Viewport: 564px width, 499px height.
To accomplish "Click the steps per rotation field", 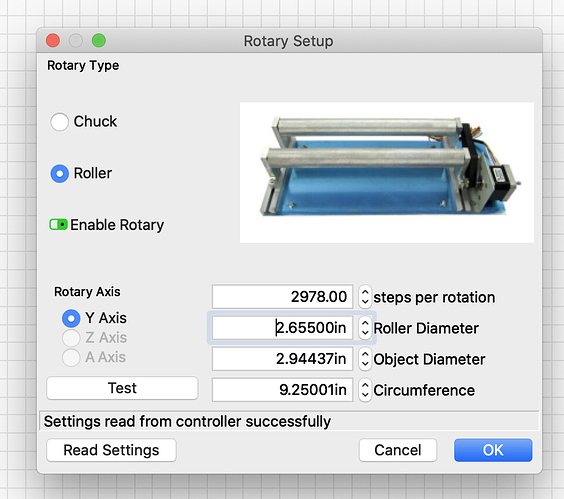I will [x=282, y=297].
